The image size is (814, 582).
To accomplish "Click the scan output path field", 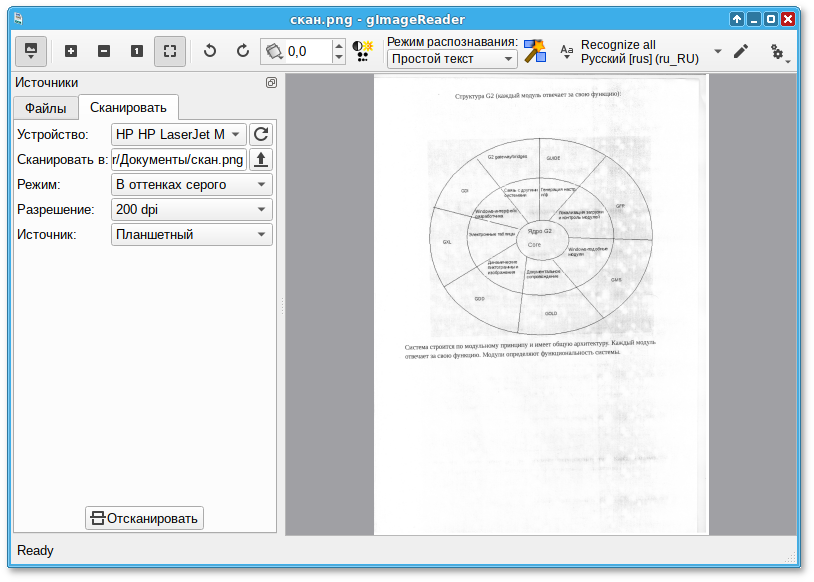I will (x=179, y=159).
